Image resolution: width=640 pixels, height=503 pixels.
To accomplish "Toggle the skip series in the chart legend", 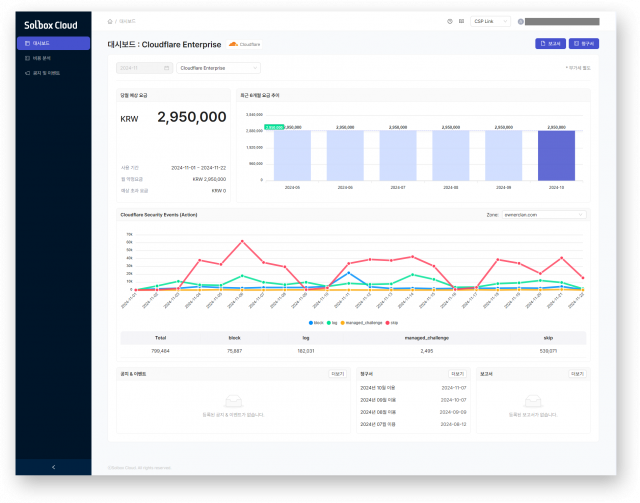I will click(392, 323).
